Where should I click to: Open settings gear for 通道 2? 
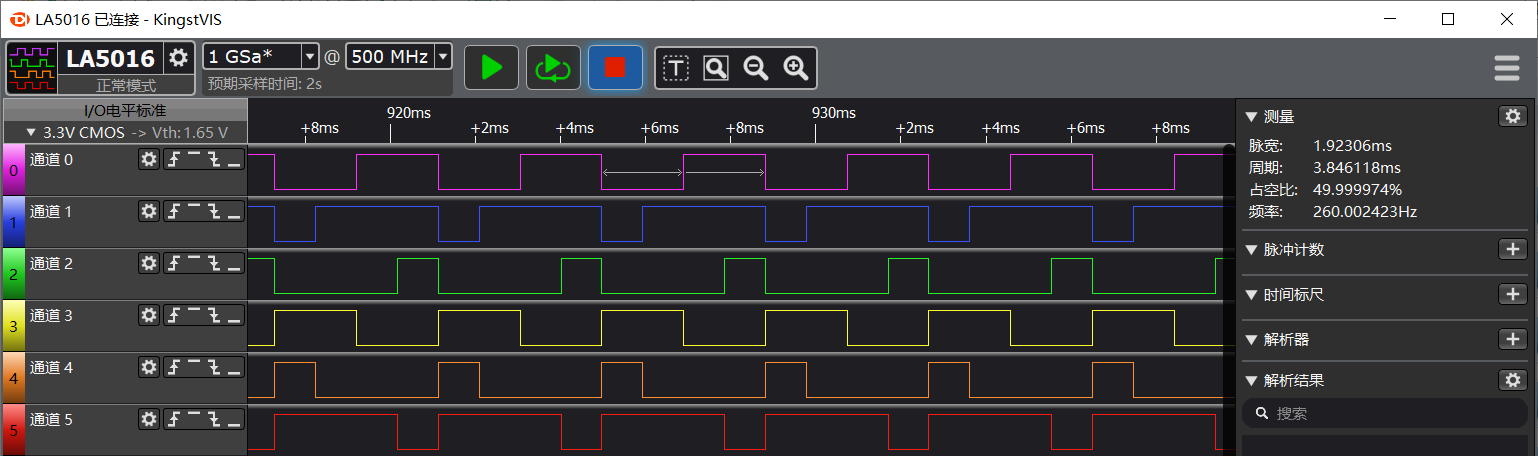[149, 263]
